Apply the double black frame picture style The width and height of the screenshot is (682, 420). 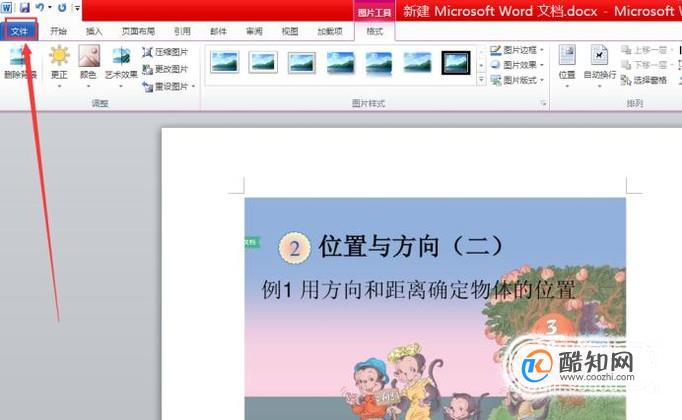(x=456, y=62)
